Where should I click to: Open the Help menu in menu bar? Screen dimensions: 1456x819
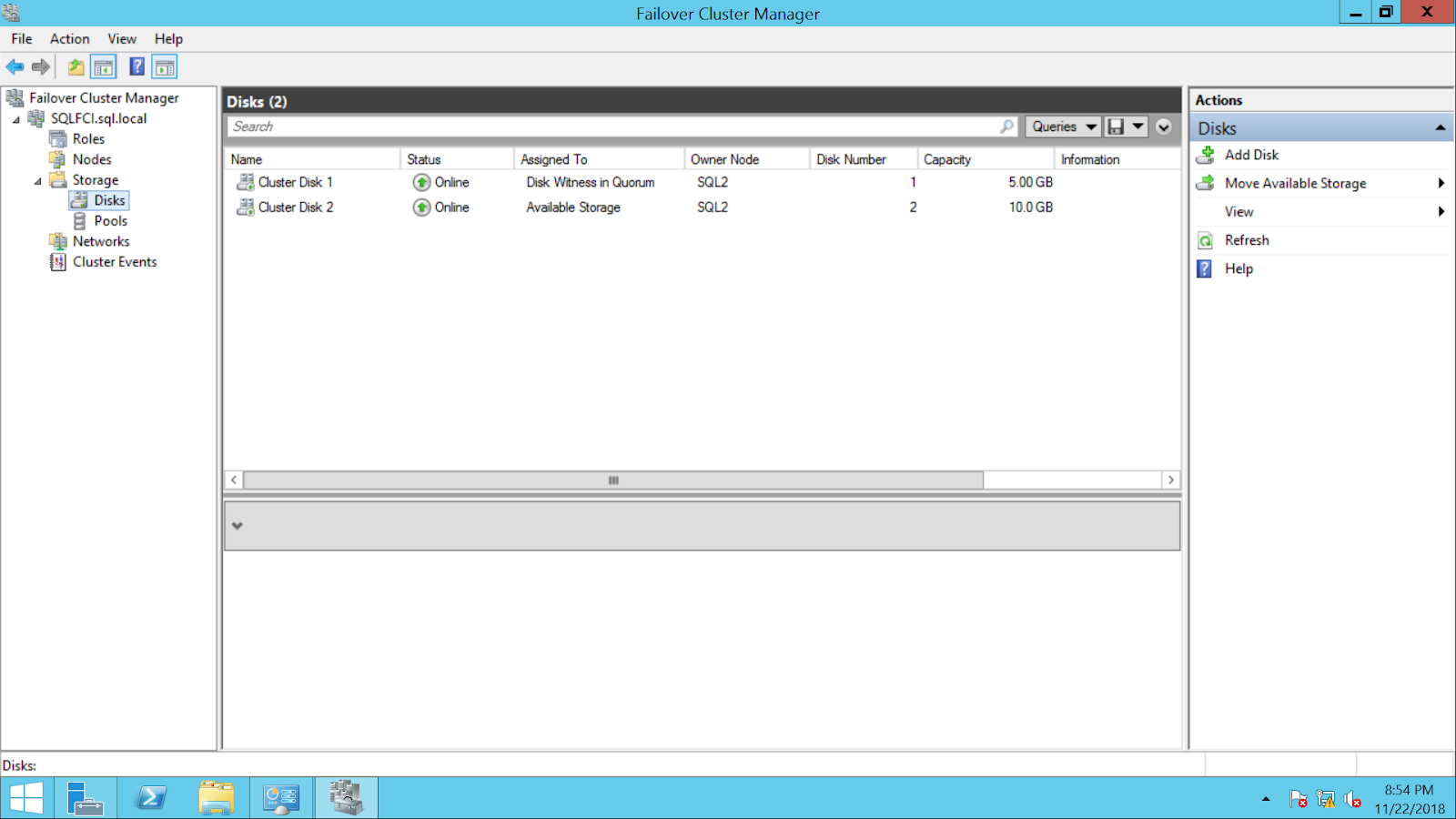[x=168, y=39]
